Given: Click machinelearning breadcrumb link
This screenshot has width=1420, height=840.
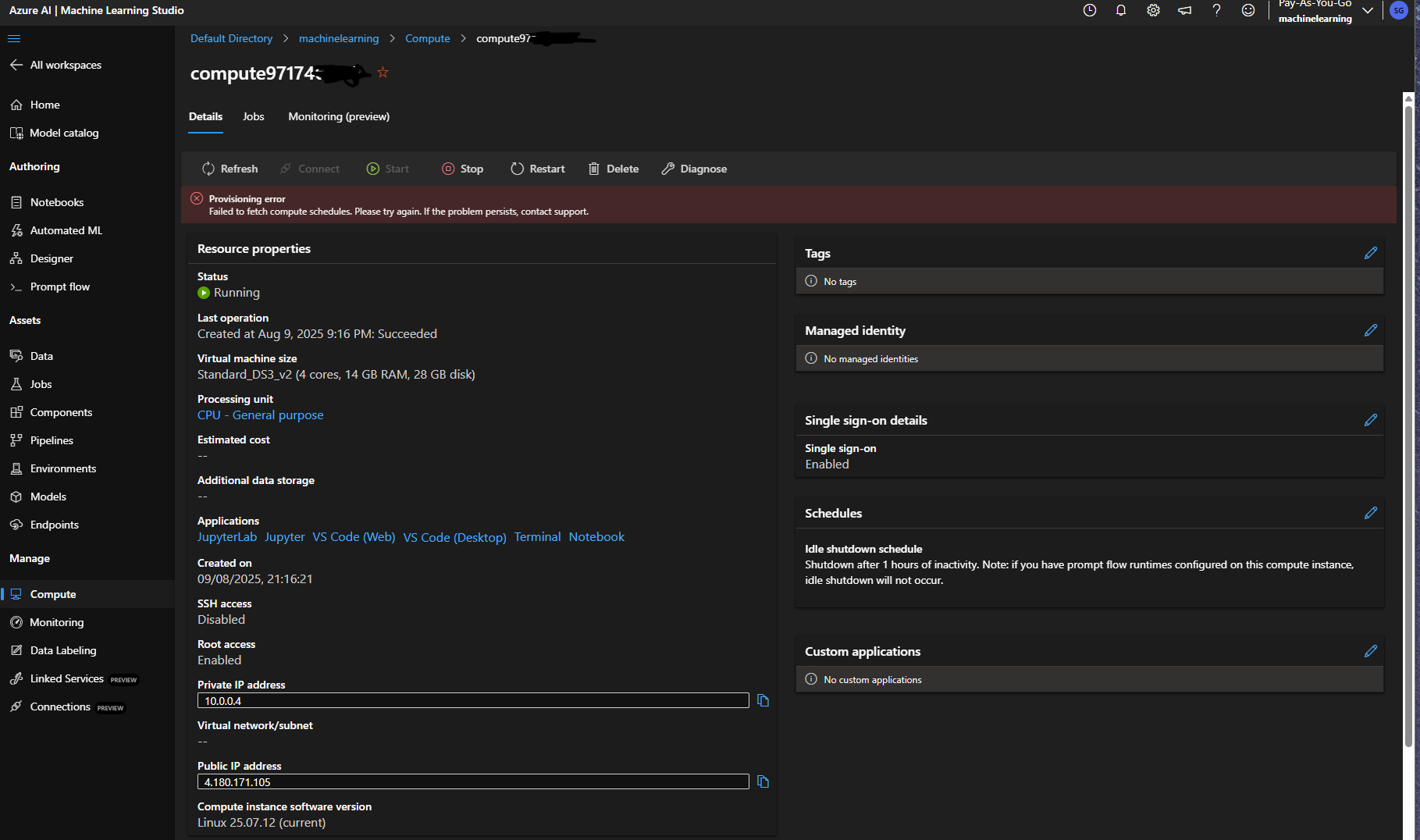Looking at the screenshot, I should [x=339, y=38].
